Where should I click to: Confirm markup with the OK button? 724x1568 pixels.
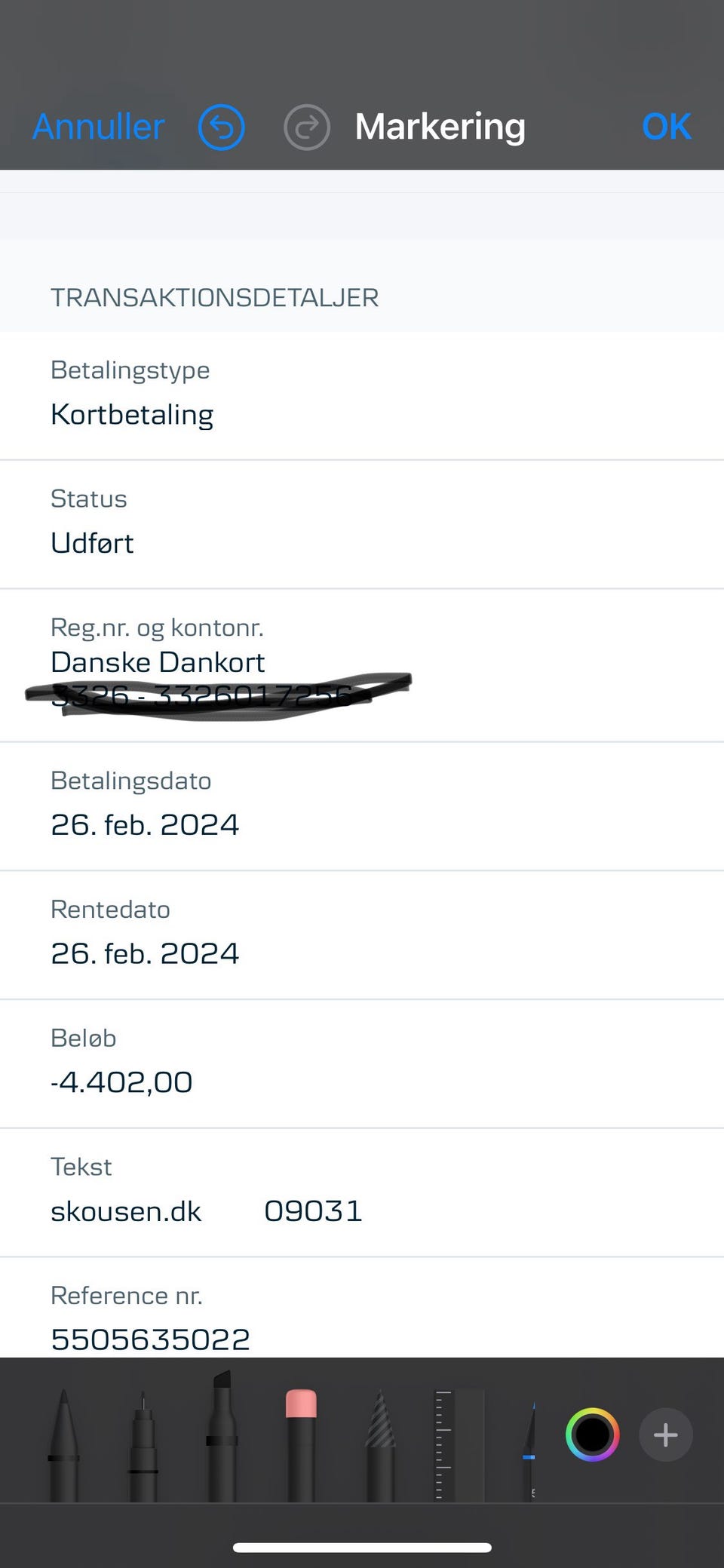point(666,127)
